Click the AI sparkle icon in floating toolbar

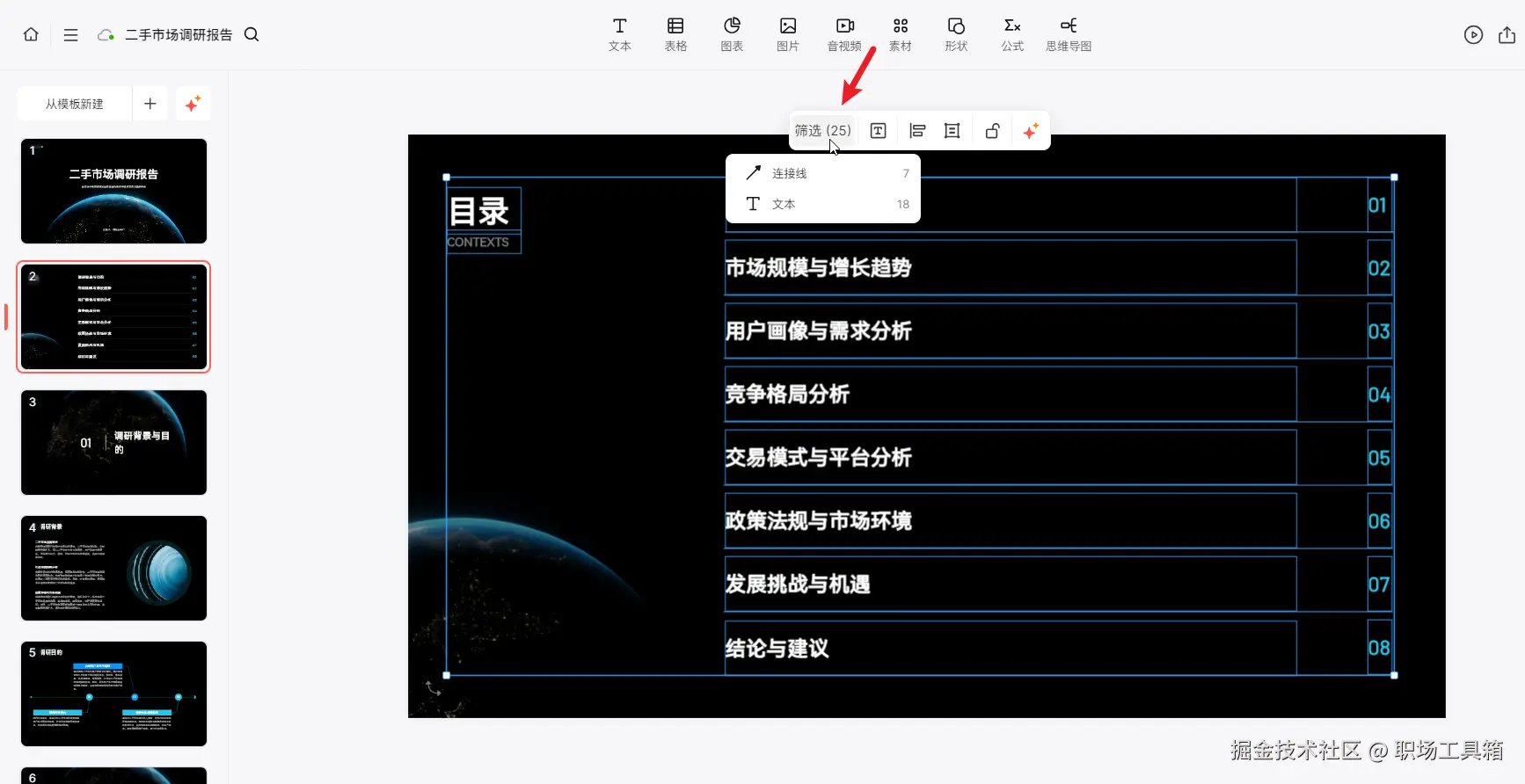[1031, 131]
